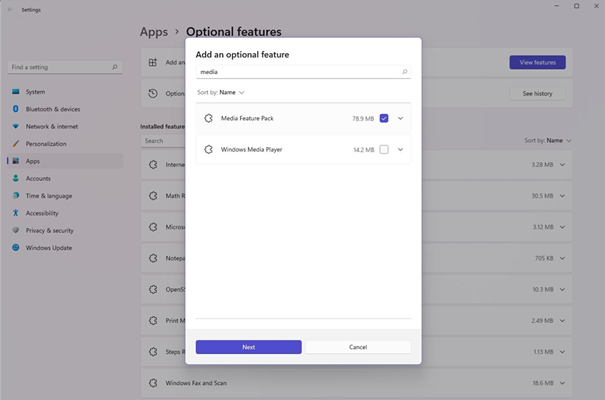
Task: Expand Windows Media Player details chevron
Action: click(400, 149)
